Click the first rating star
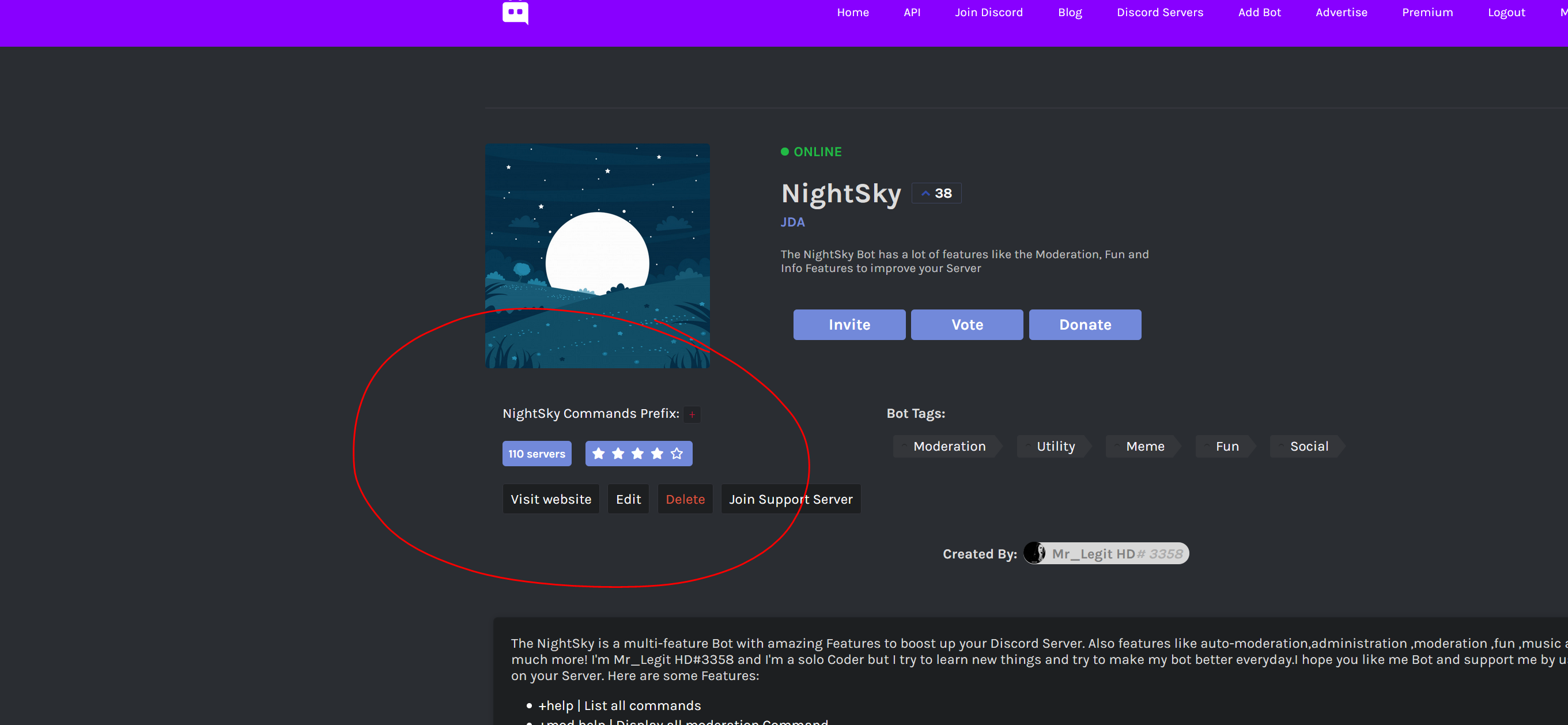This screenshot has height=725, width=1568. pos(598,454)
